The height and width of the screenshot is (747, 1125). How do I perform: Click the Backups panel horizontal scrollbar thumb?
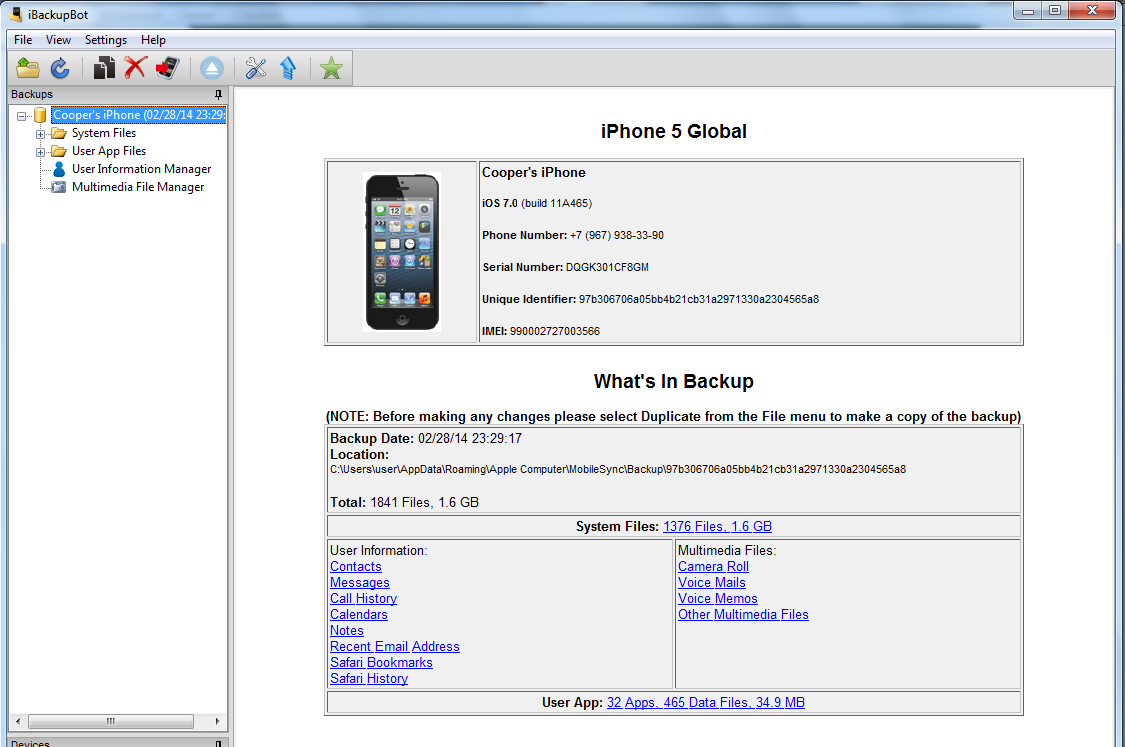(x=110, y=721)
